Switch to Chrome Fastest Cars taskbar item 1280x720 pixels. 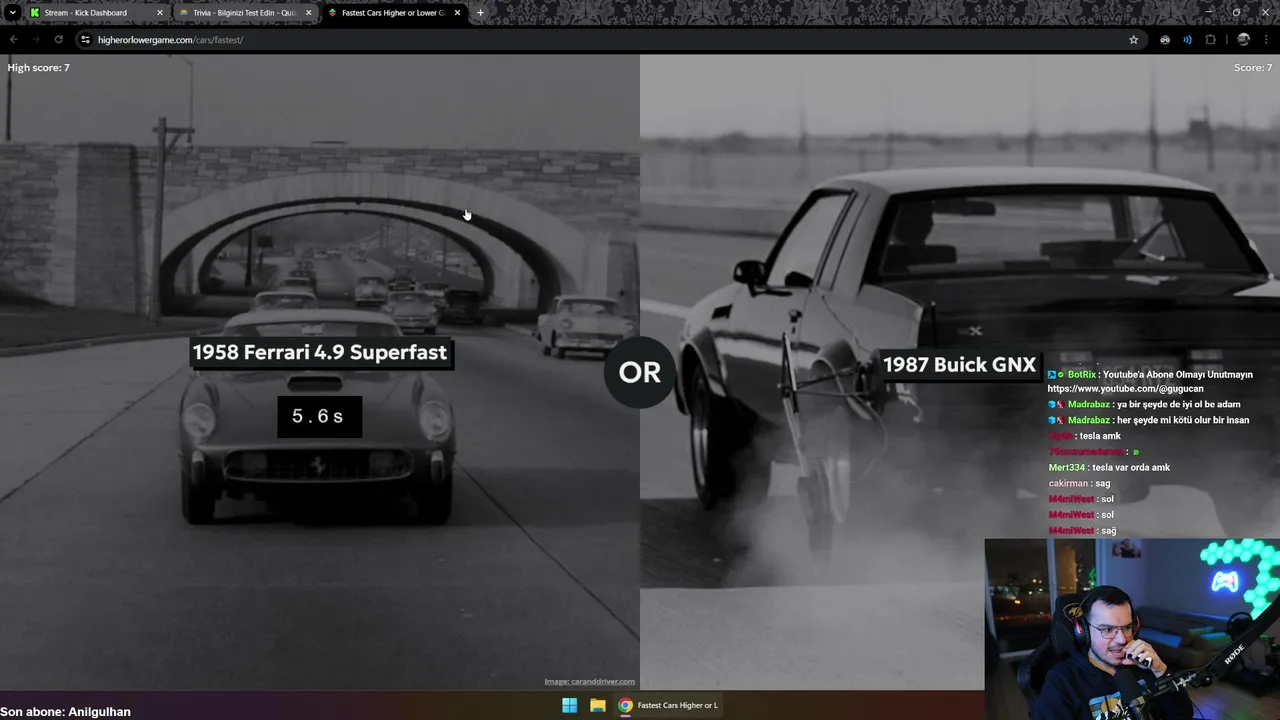coord(668,705)
